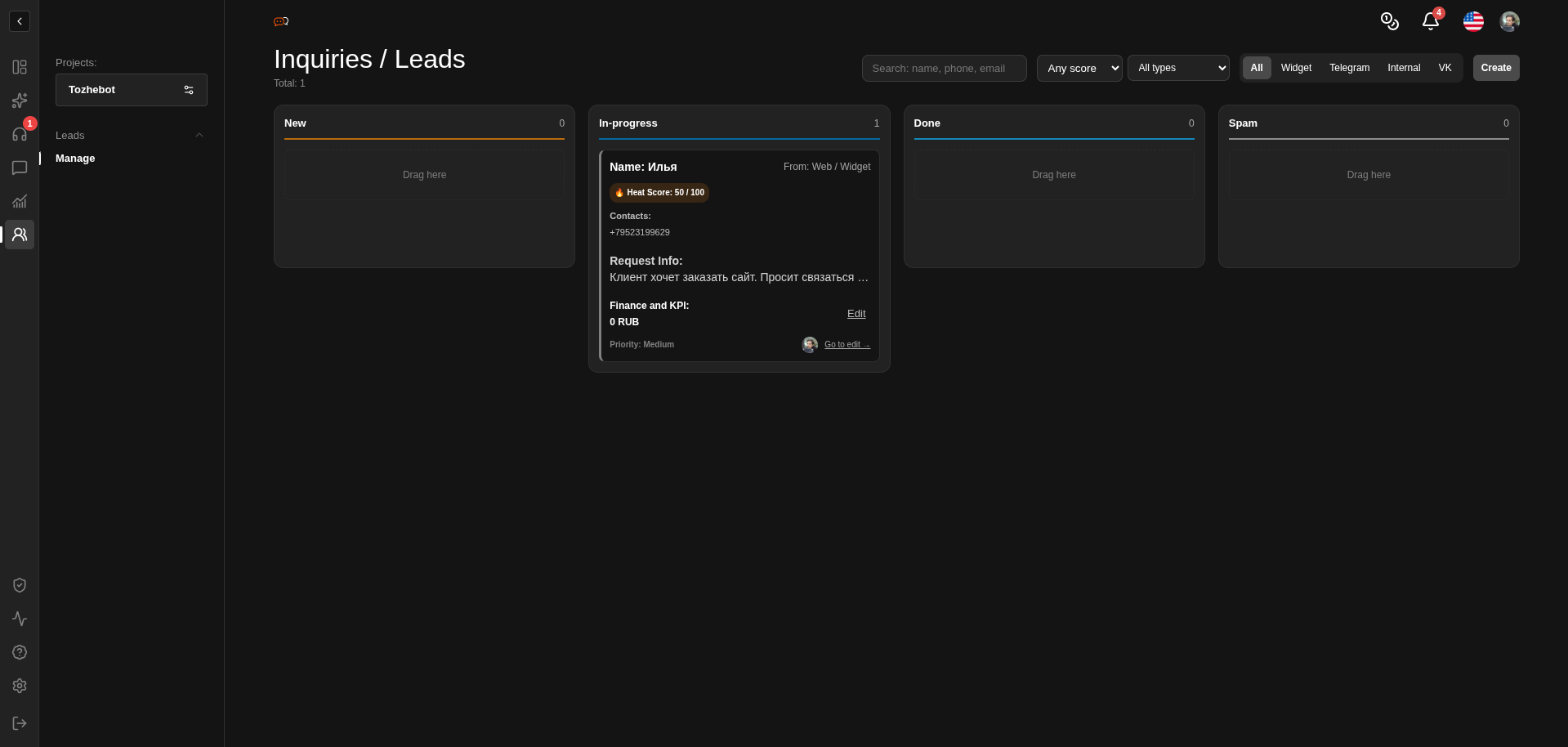Open the Tozhebot project selector
1568x747 pixels.
132,90
